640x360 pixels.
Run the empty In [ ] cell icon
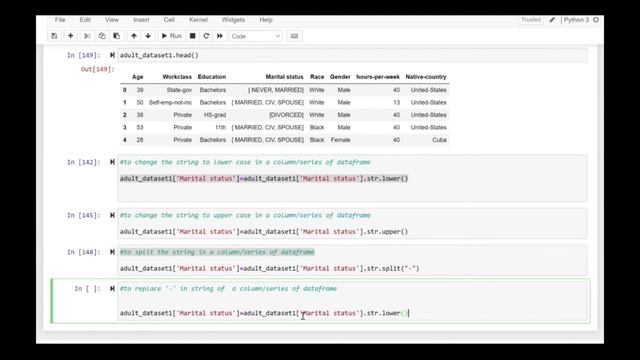click(112, 289)
